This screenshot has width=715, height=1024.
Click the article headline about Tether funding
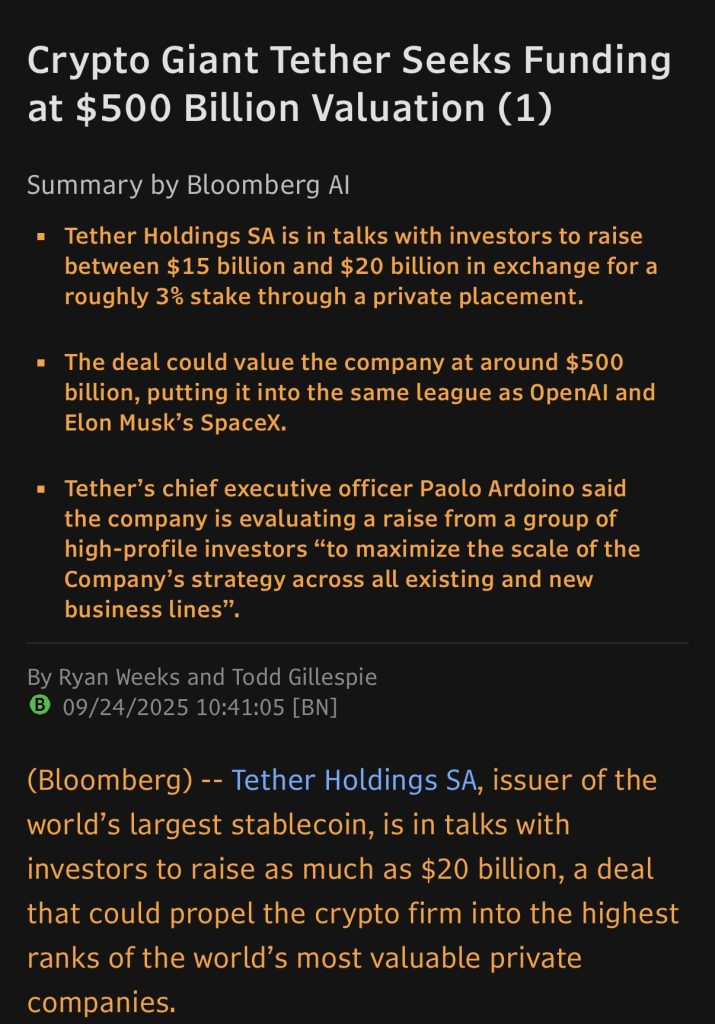coord(349,84)
